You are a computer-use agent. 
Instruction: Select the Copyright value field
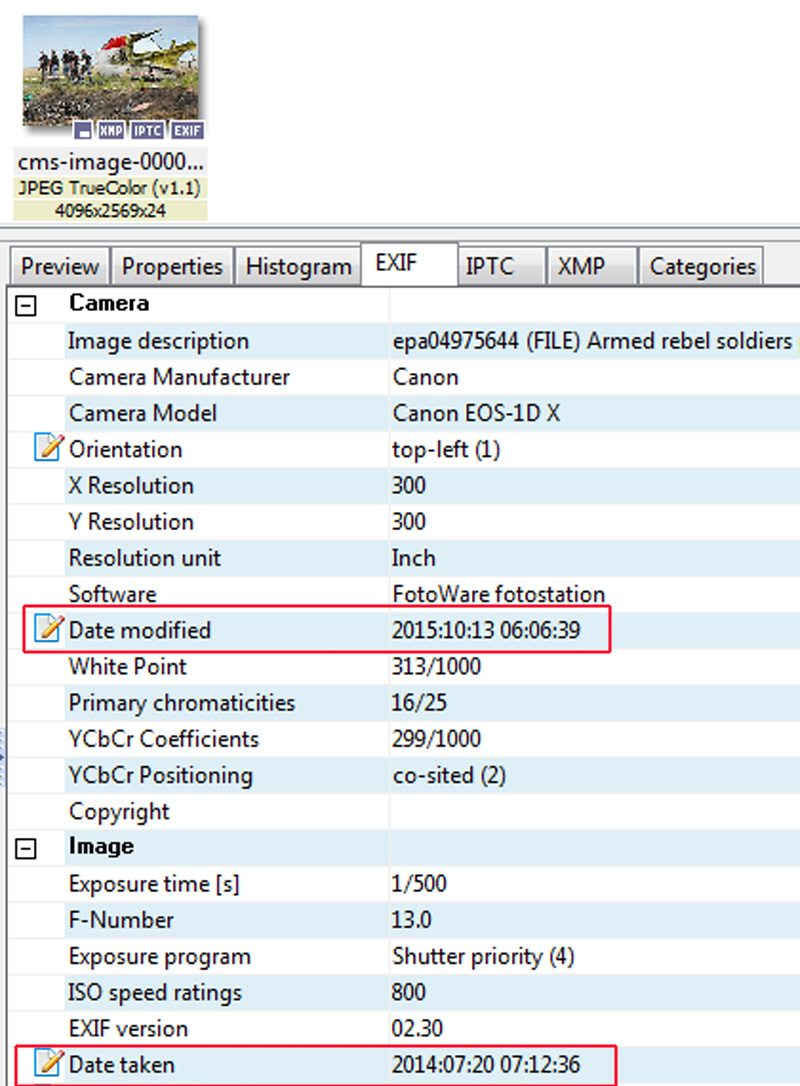point(594,812)
